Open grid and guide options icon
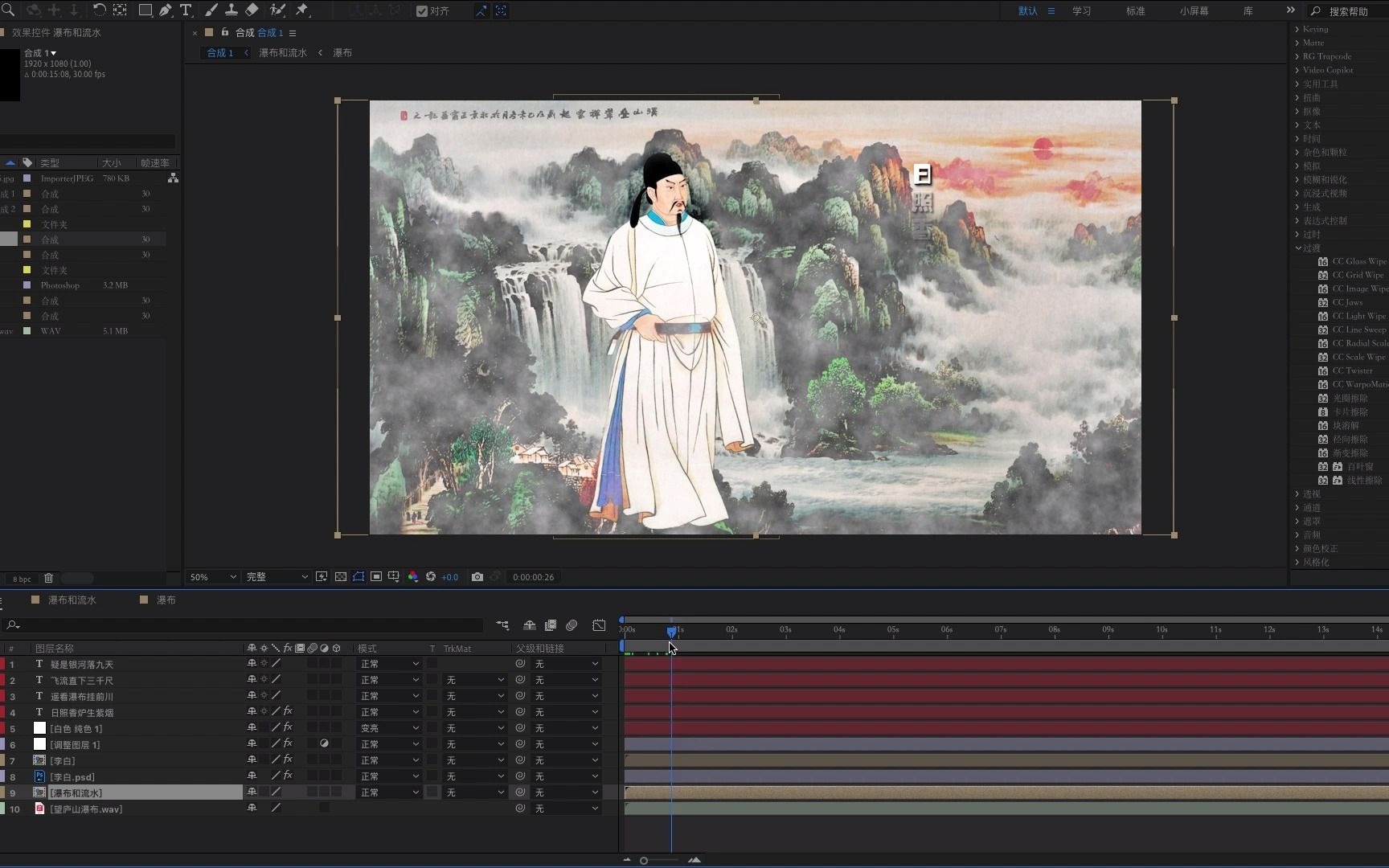Image resolution: width=1389 pixels, height=868 pixels. pos(394,577)
